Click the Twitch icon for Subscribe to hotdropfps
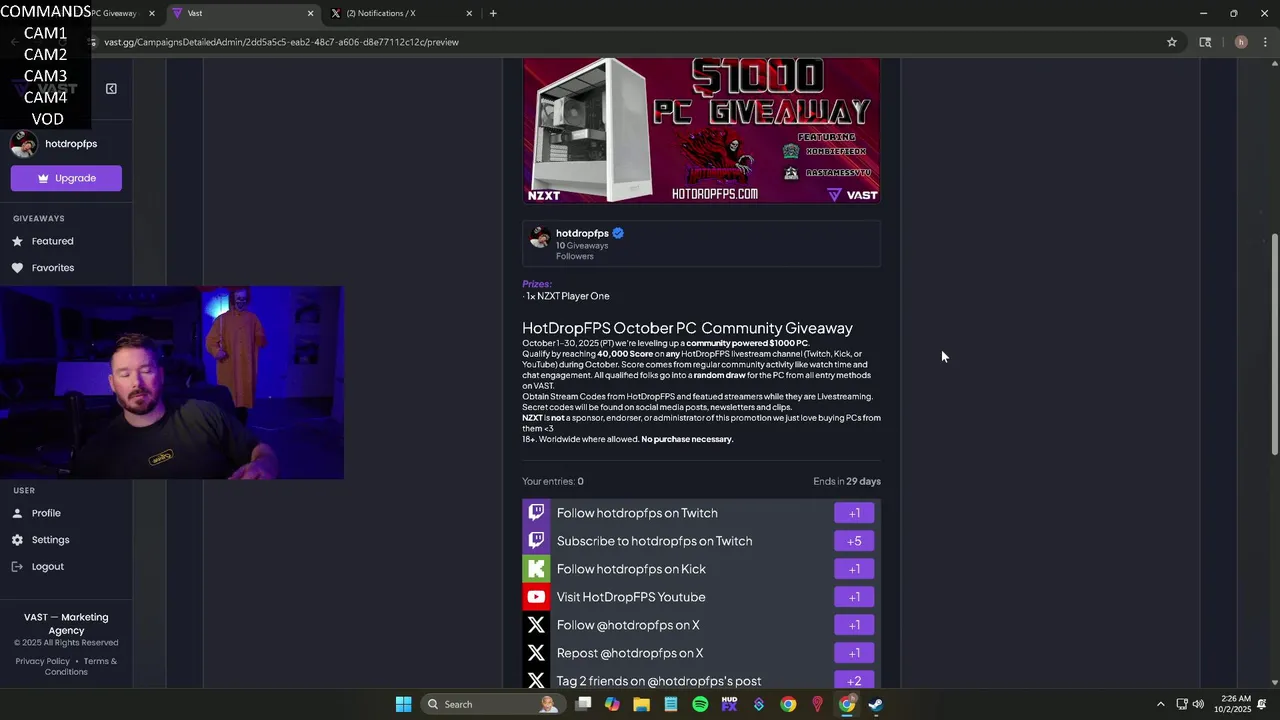Screen dimensions: 1280x720 (x=536, y=541)
